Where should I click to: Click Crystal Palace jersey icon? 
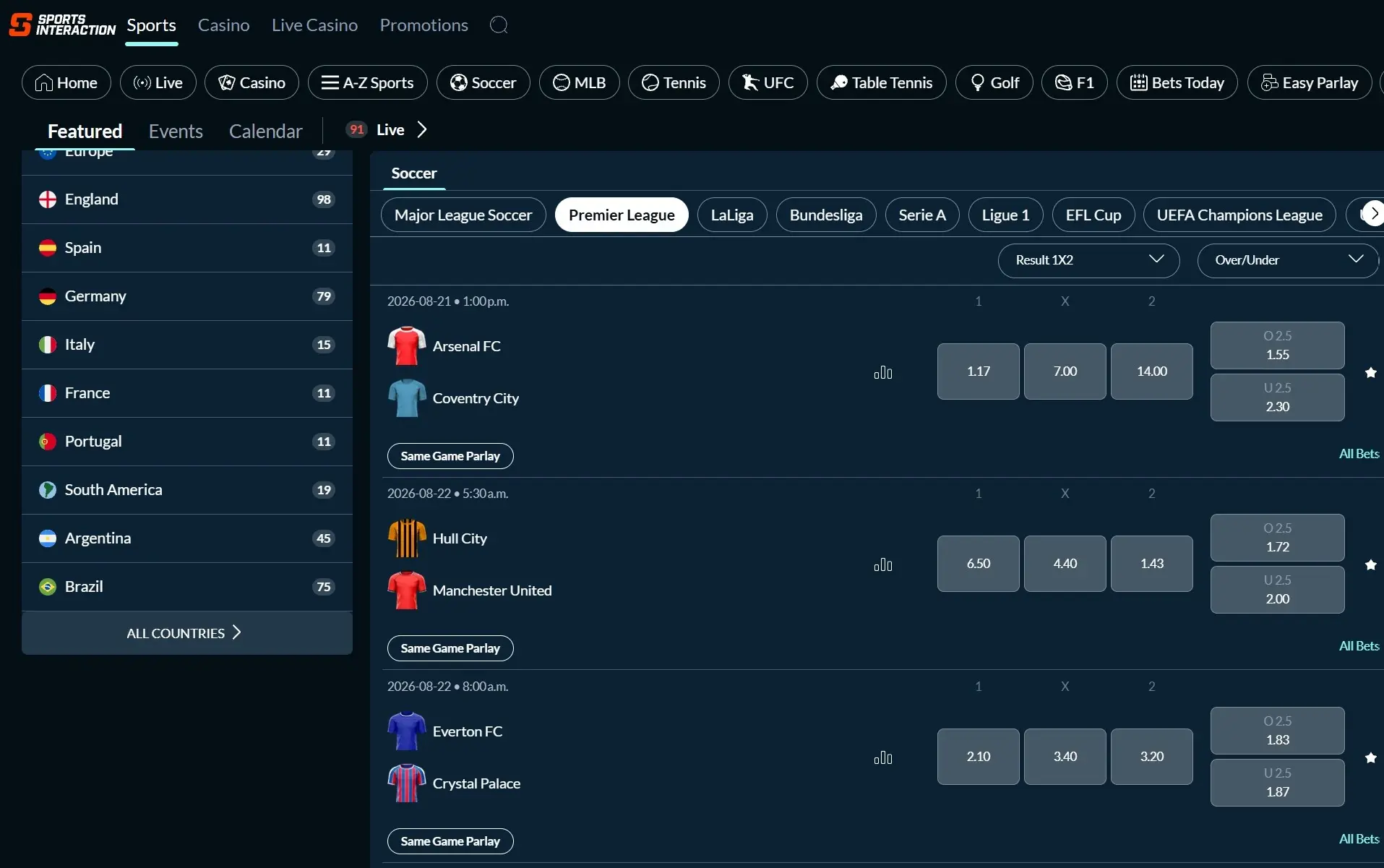407,783
